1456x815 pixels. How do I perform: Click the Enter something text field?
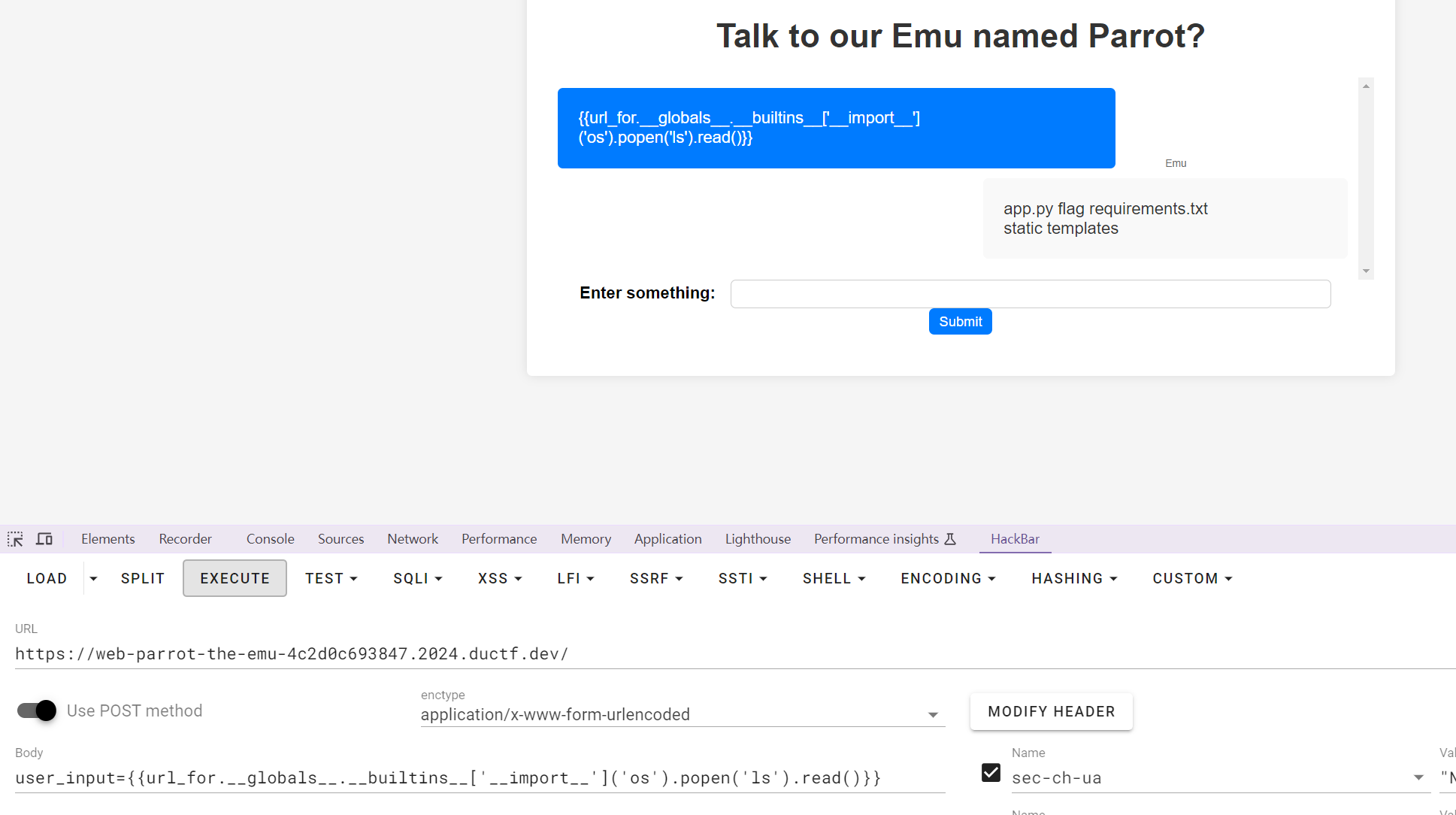tap(1030, 294)
